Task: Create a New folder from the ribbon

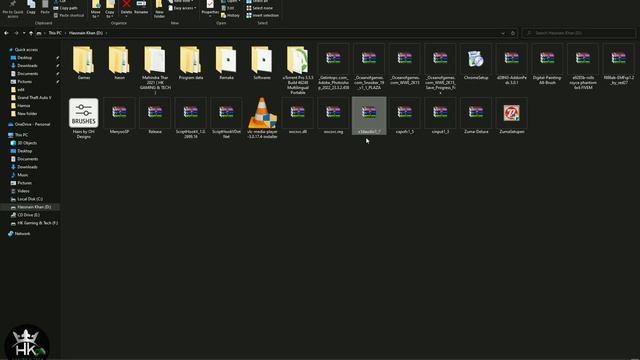Action: [159, 9]
